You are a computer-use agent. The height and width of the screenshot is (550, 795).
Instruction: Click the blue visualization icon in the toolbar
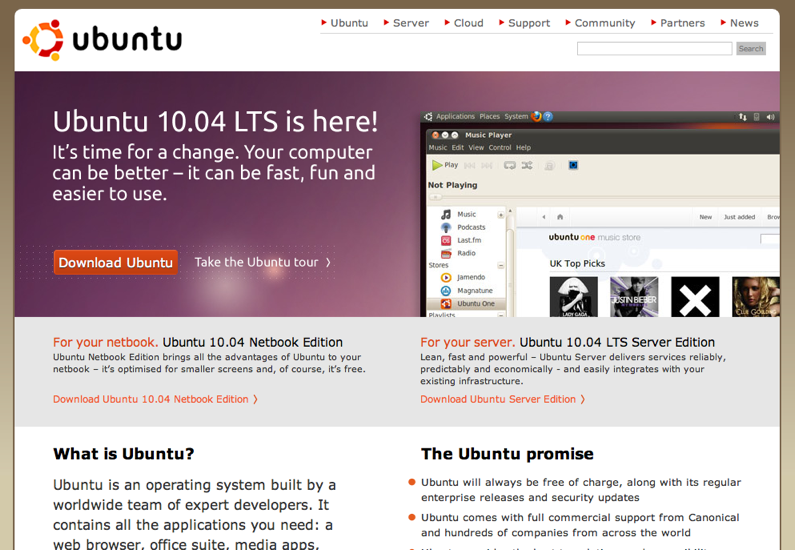pos(573,165)
